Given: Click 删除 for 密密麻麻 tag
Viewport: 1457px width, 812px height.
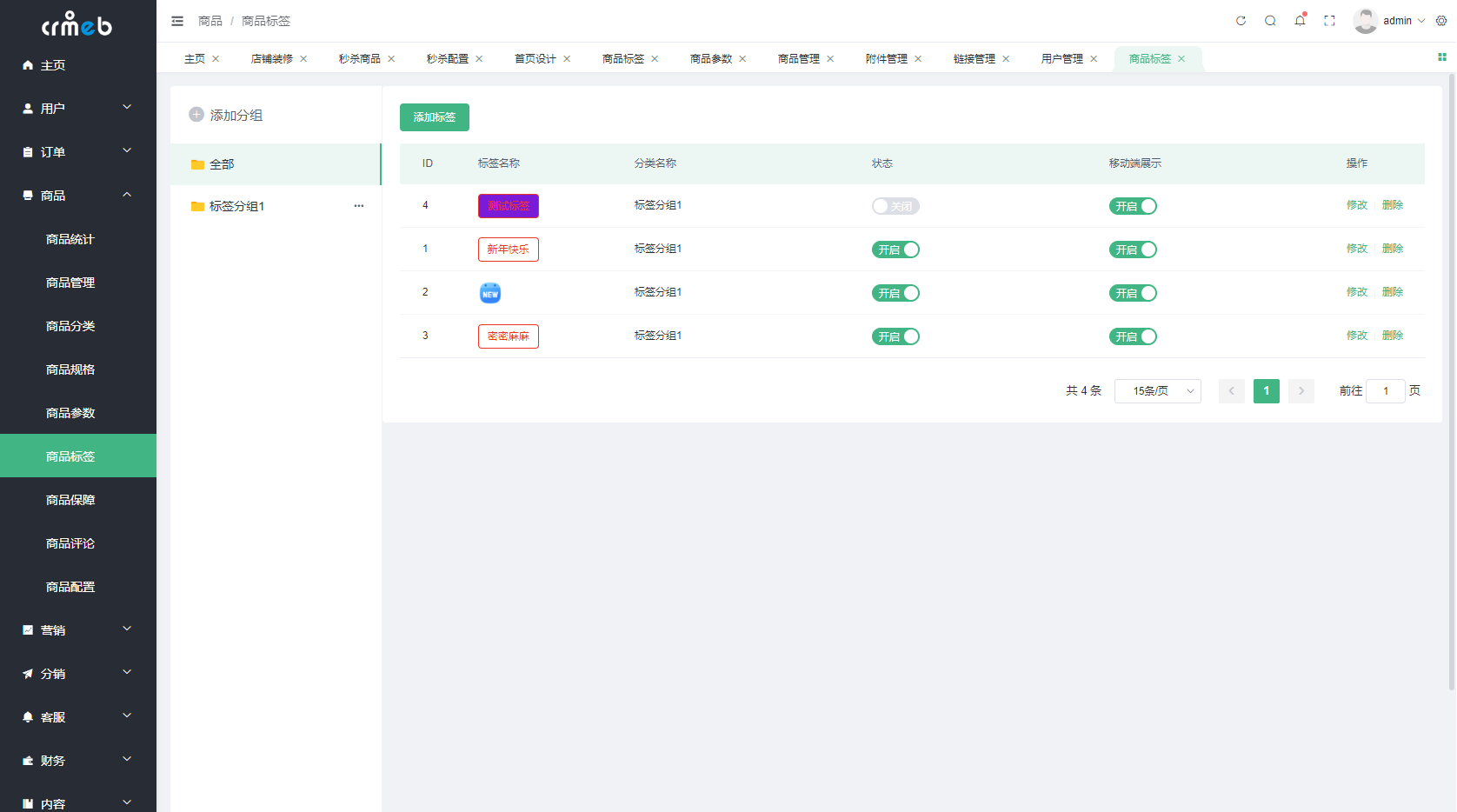Looking at the screenshot, I should click(1393, 336).
